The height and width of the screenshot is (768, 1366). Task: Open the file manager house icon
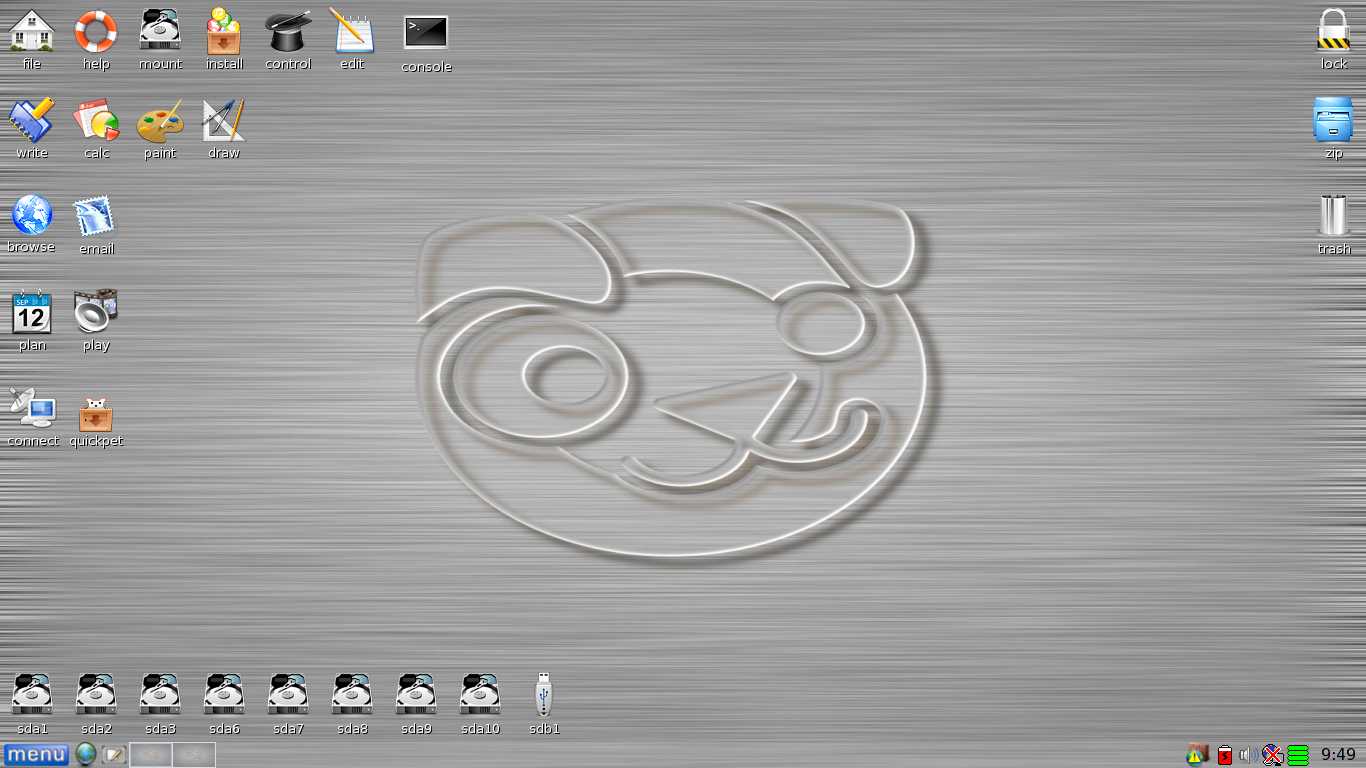(32, 31)
